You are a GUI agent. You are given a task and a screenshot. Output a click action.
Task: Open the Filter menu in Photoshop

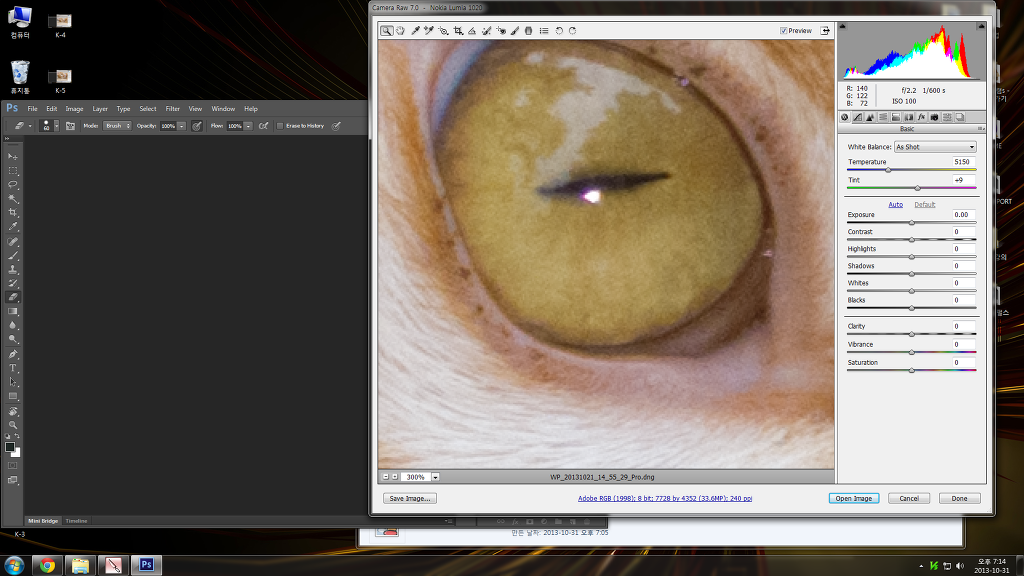coord(173,108)
